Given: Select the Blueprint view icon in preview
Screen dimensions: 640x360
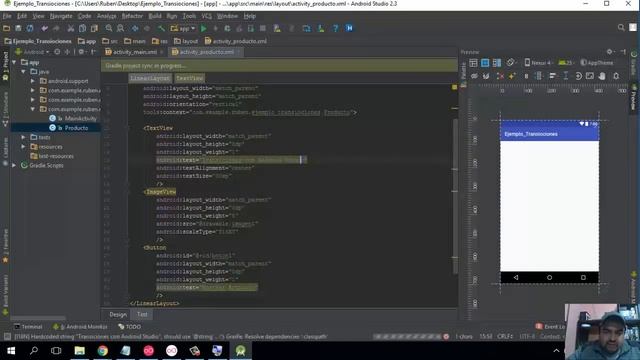Looking at the screenshot, I should click(x=485, y=62).
